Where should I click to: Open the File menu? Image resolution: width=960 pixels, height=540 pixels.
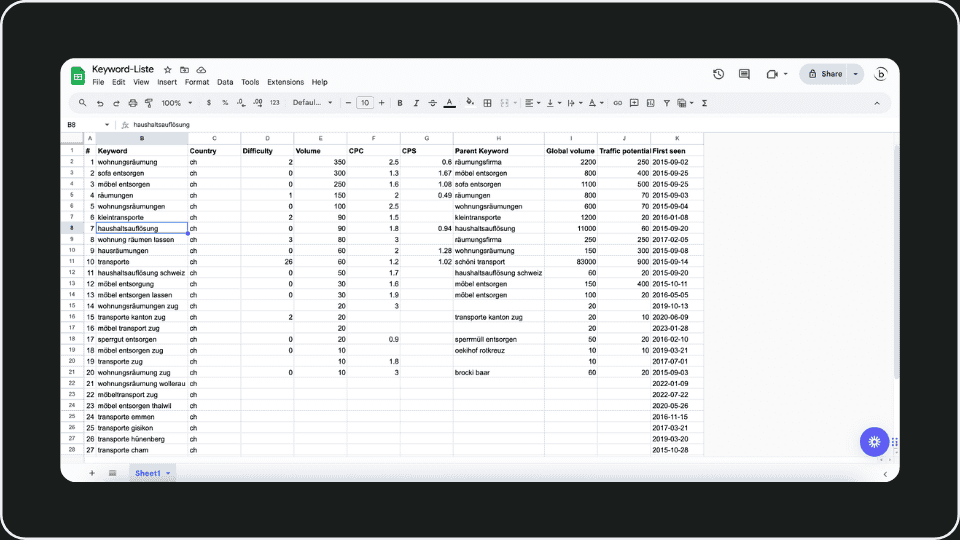coord(98,82)
